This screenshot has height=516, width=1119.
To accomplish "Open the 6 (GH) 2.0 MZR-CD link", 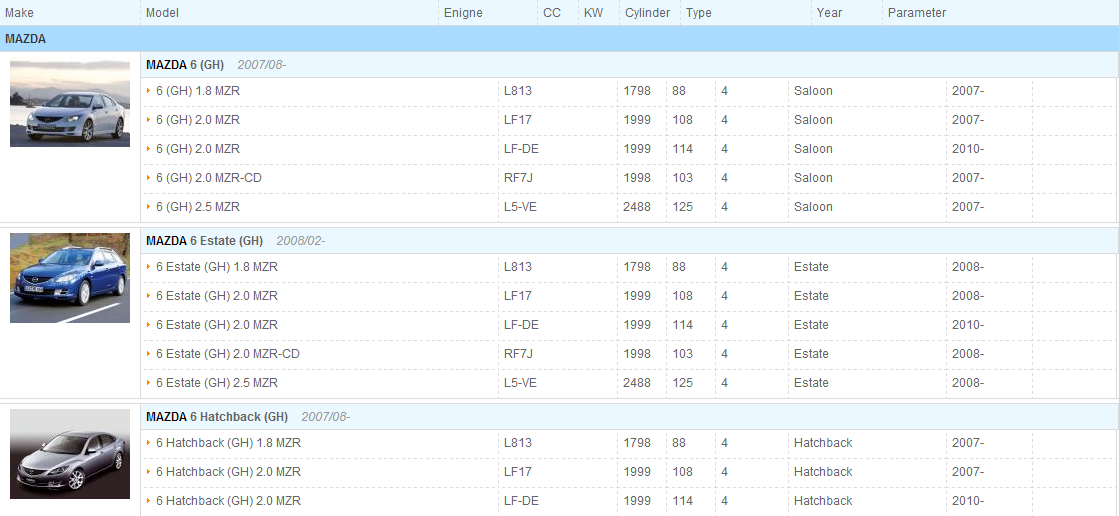I will (209, 178).
